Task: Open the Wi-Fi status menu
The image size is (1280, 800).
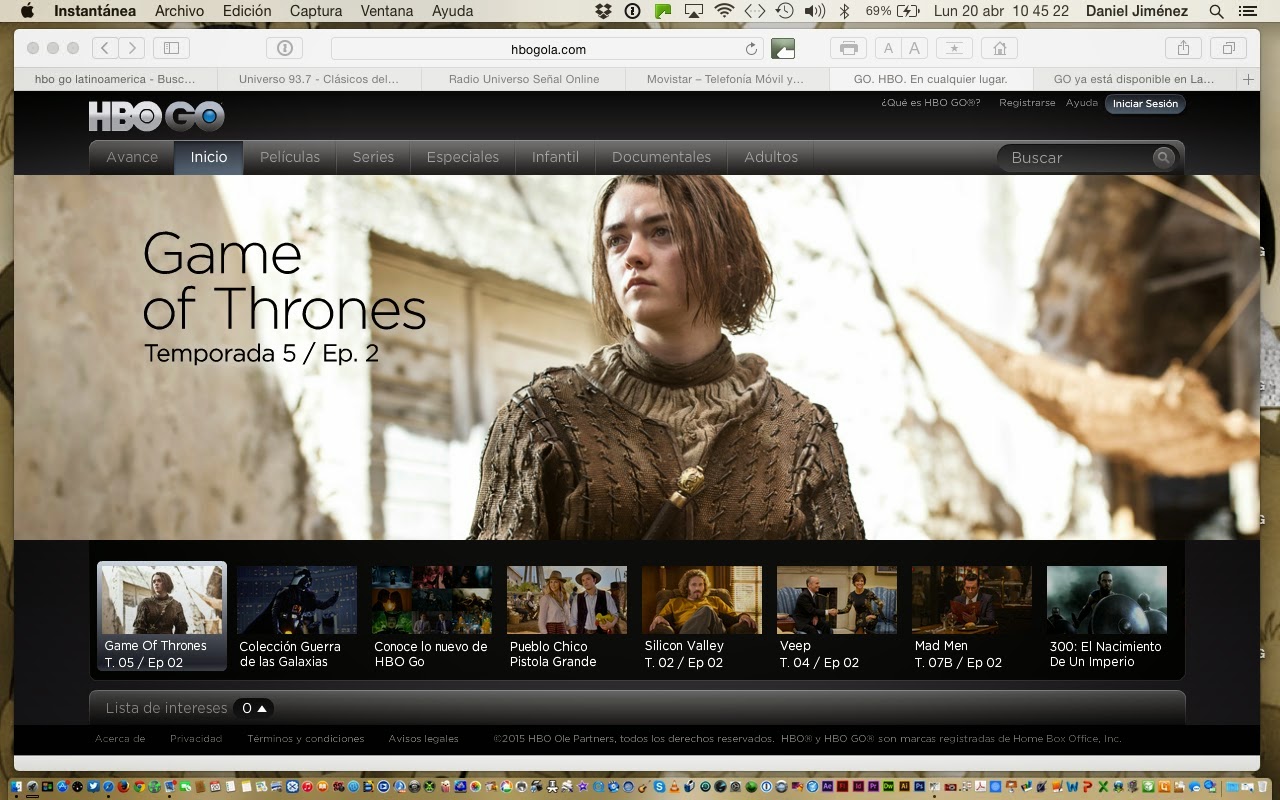Action: 723,11
